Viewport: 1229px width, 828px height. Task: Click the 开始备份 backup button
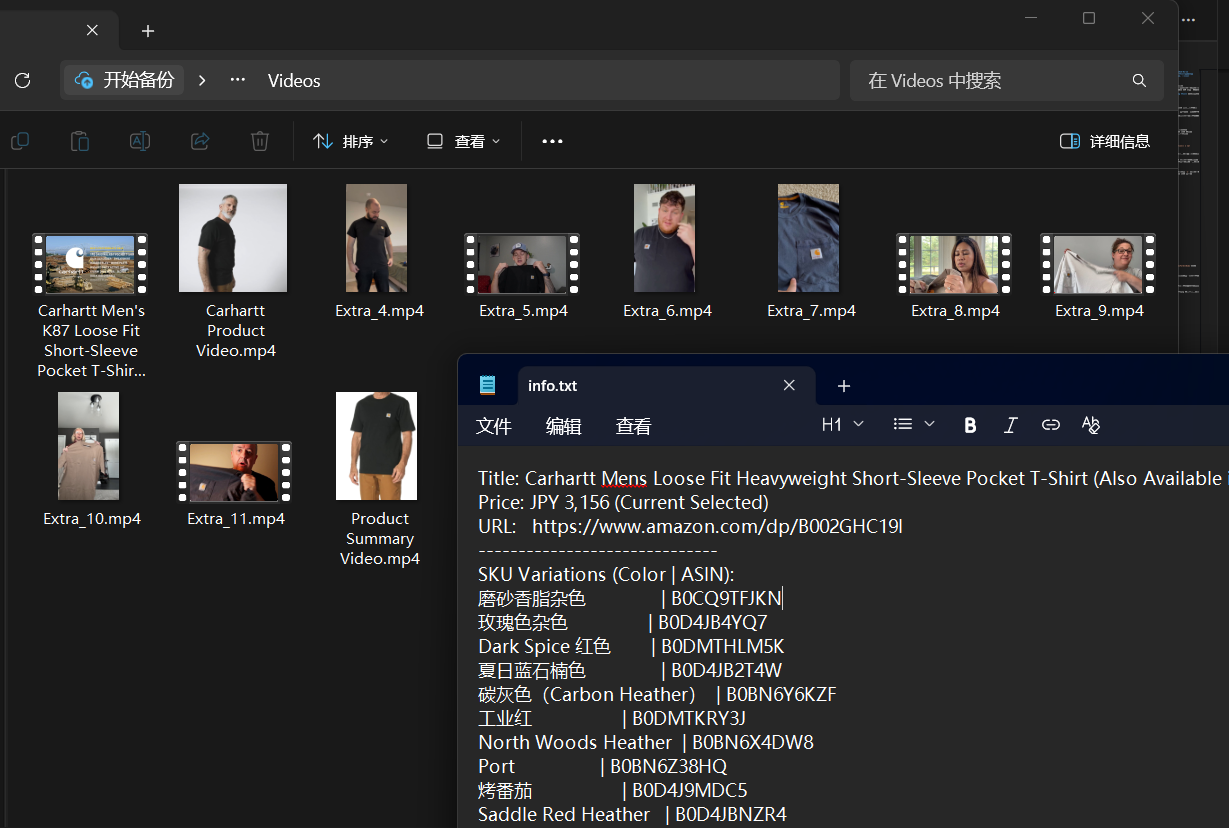point(125,80)
